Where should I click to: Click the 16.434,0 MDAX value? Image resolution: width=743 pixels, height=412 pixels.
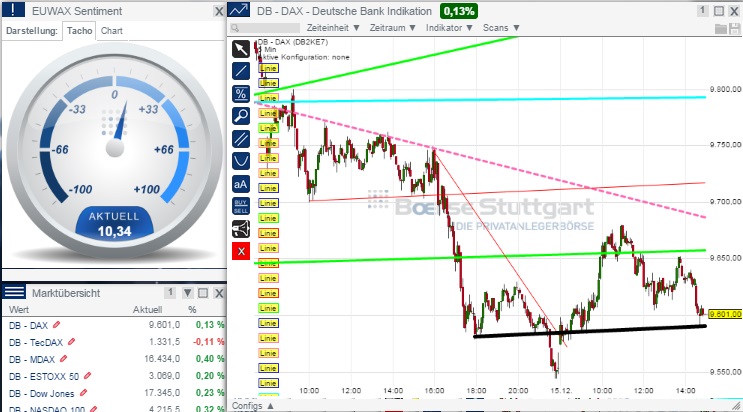[162, 359]
